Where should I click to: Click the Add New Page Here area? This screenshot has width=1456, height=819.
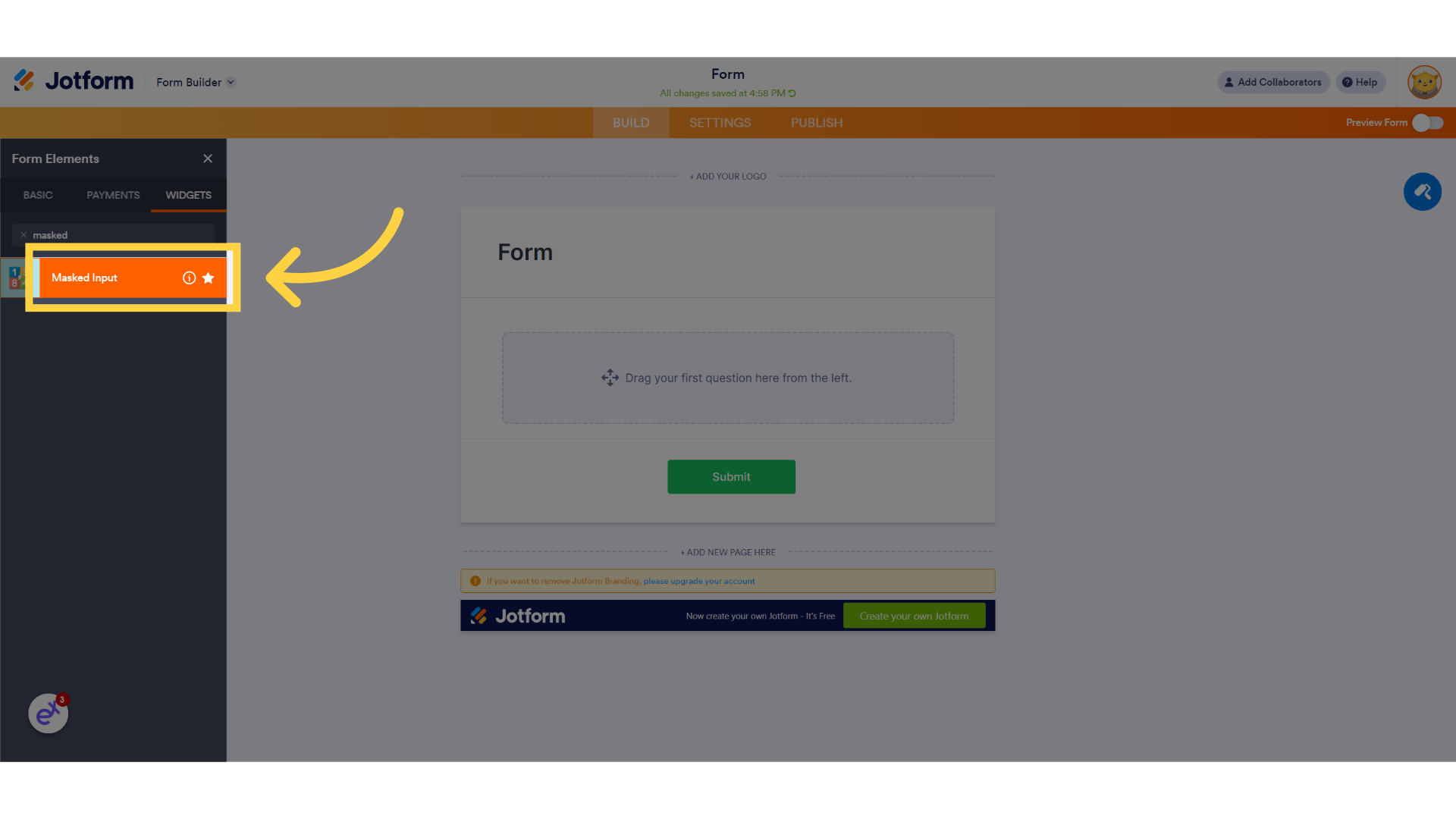tap(728, 552)
